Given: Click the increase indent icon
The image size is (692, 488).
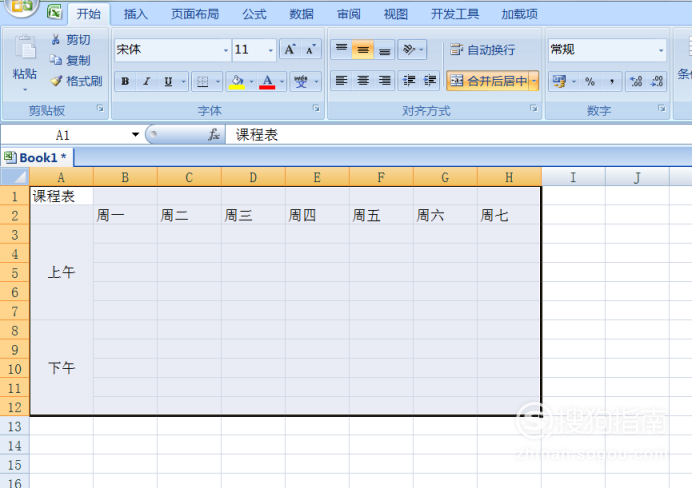Looking at the screenshot, I should tap(429, 81).
